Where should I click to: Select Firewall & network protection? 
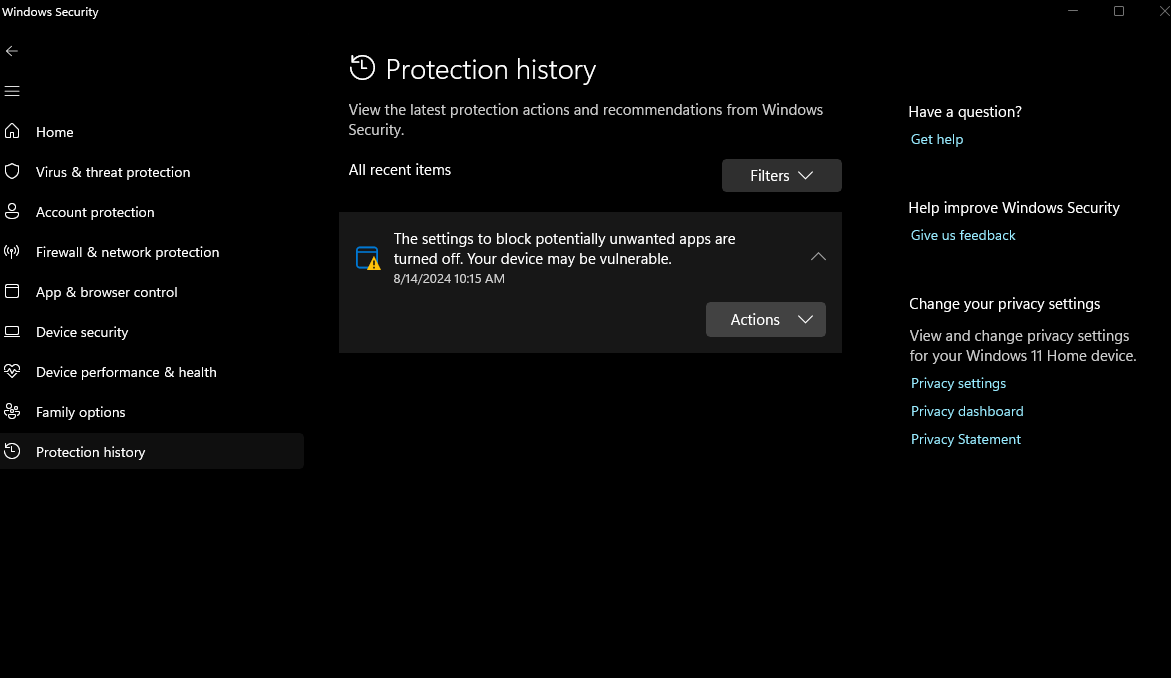(x=152, y=252)
